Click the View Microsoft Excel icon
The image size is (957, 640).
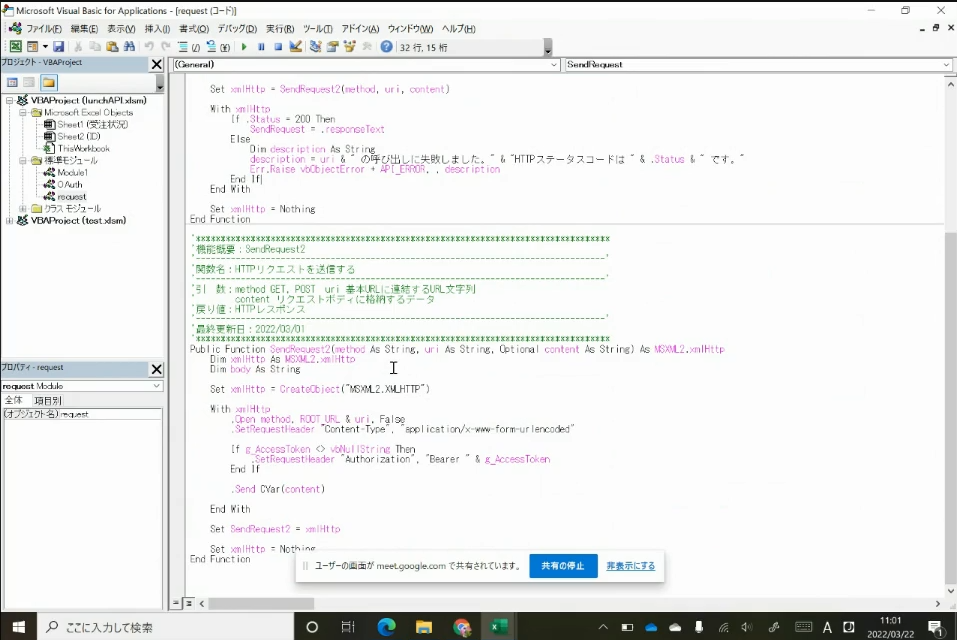pos(15,47)
